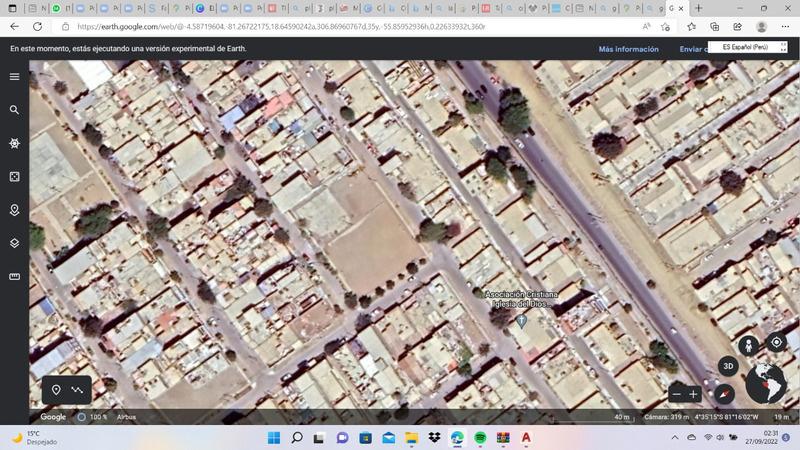Fly to my current location
Viewport: 800px width, 450px height.
[x=776, y=342]
